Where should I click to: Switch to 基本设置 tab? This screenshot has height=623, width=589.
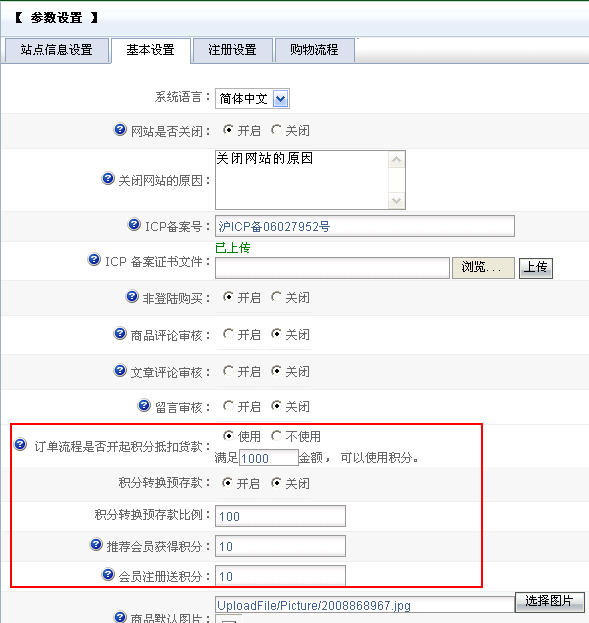151,50
